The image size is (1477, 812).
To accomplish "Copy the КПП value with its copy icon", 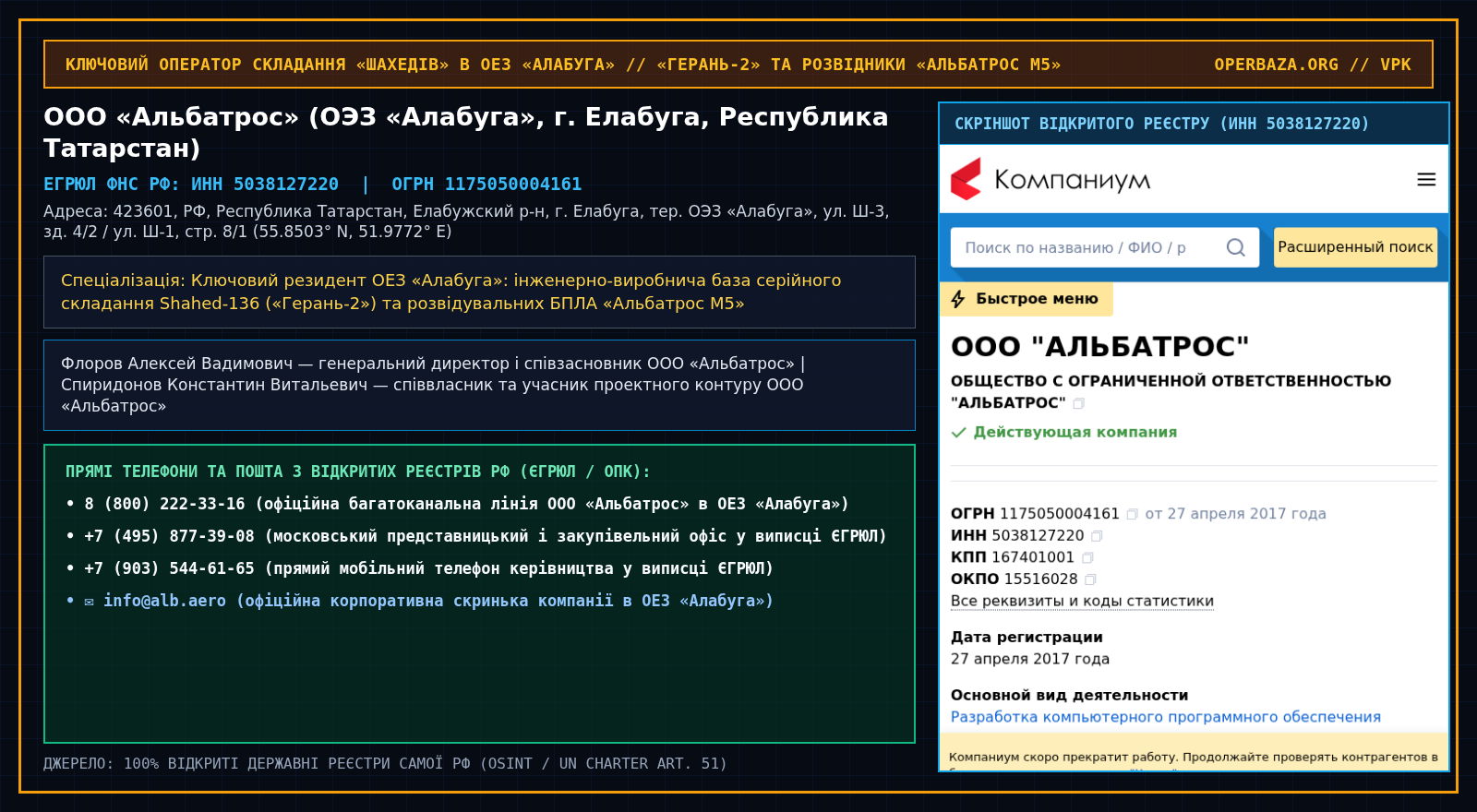I will click(x=1087, y=558).
